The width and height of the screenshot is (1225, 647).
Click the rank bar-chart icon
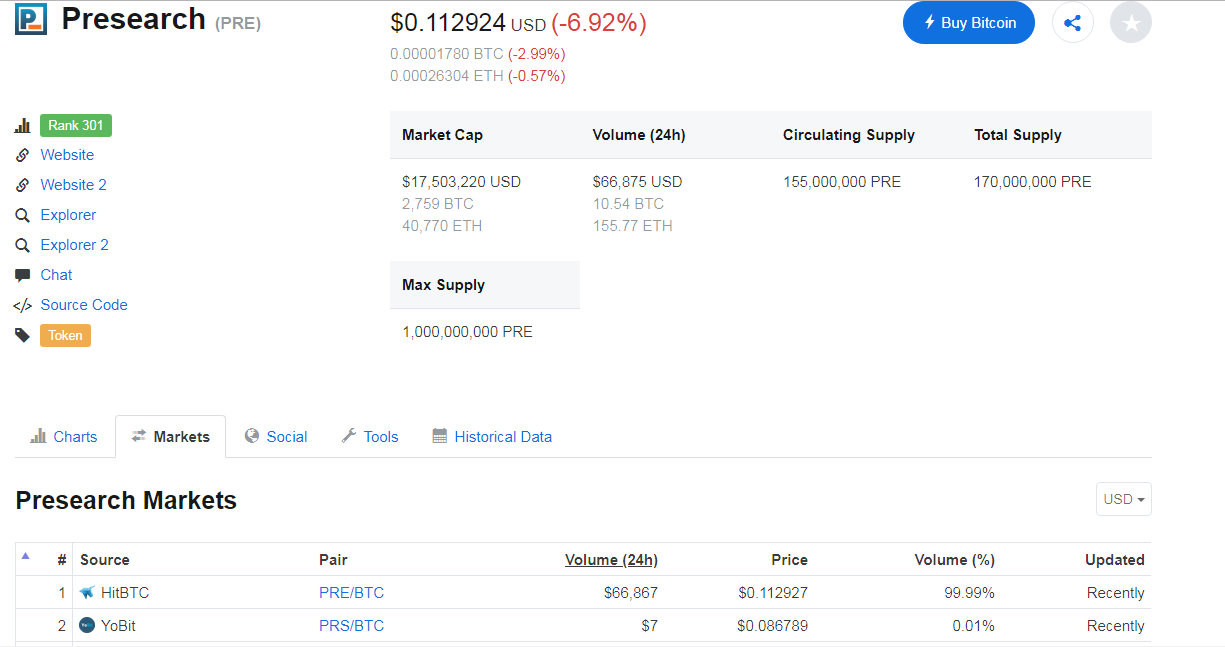(22, 126)
